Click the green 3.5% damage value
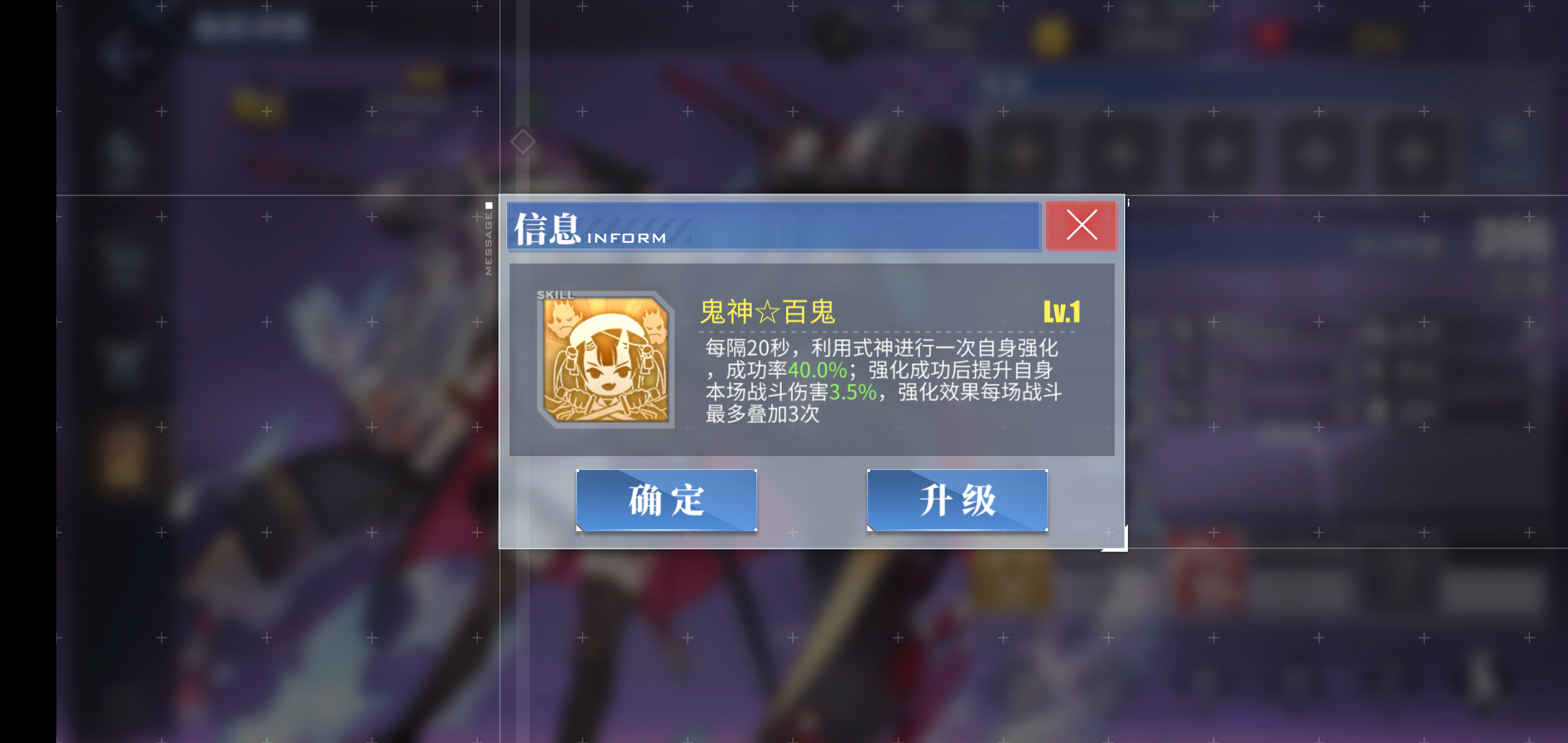The height and width of the screenshot is (743, 1568). click(853, 392)
